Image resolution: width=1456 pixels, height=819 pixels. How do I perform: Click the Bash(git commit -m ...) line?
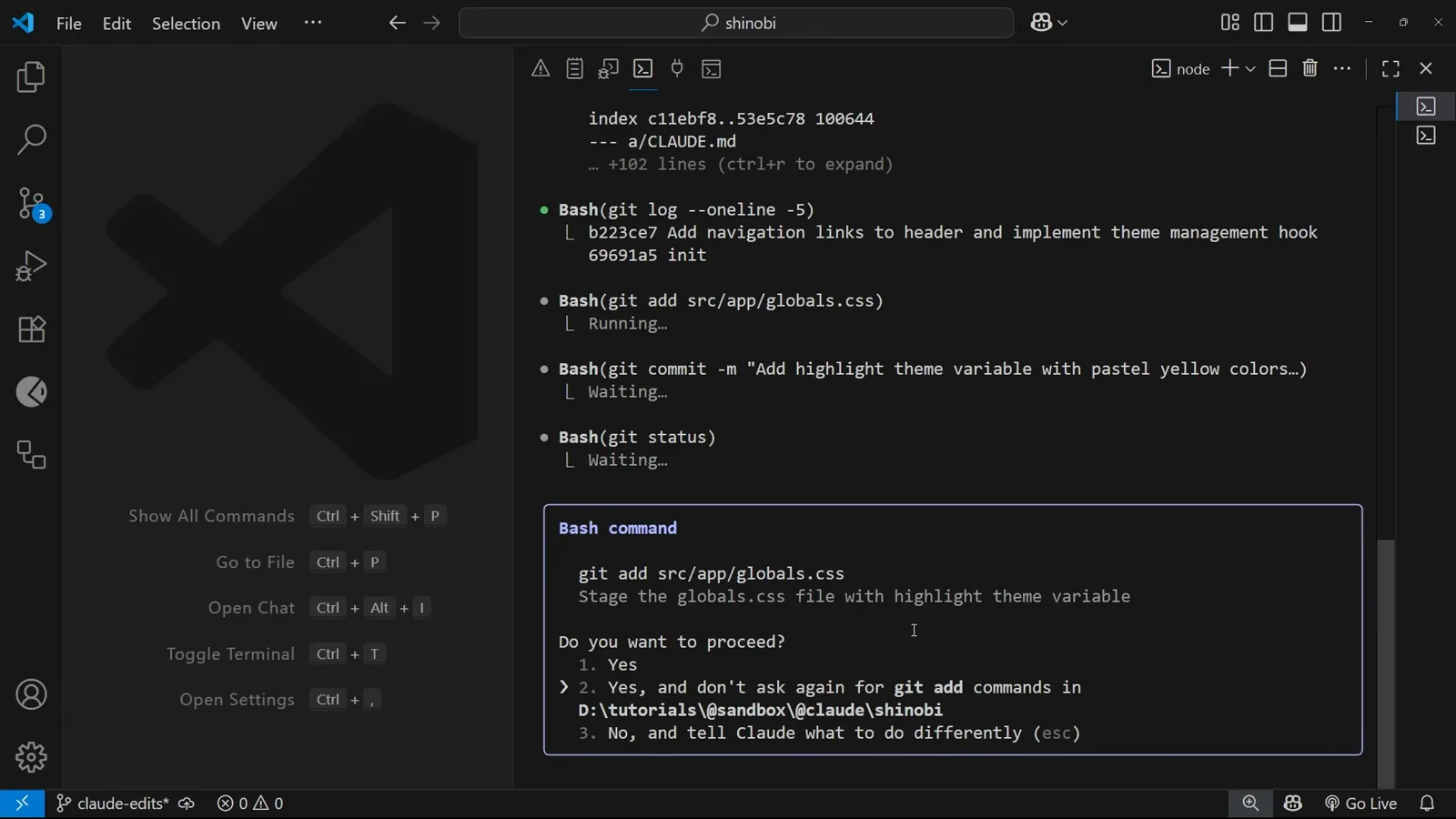(x=932, y=369)
